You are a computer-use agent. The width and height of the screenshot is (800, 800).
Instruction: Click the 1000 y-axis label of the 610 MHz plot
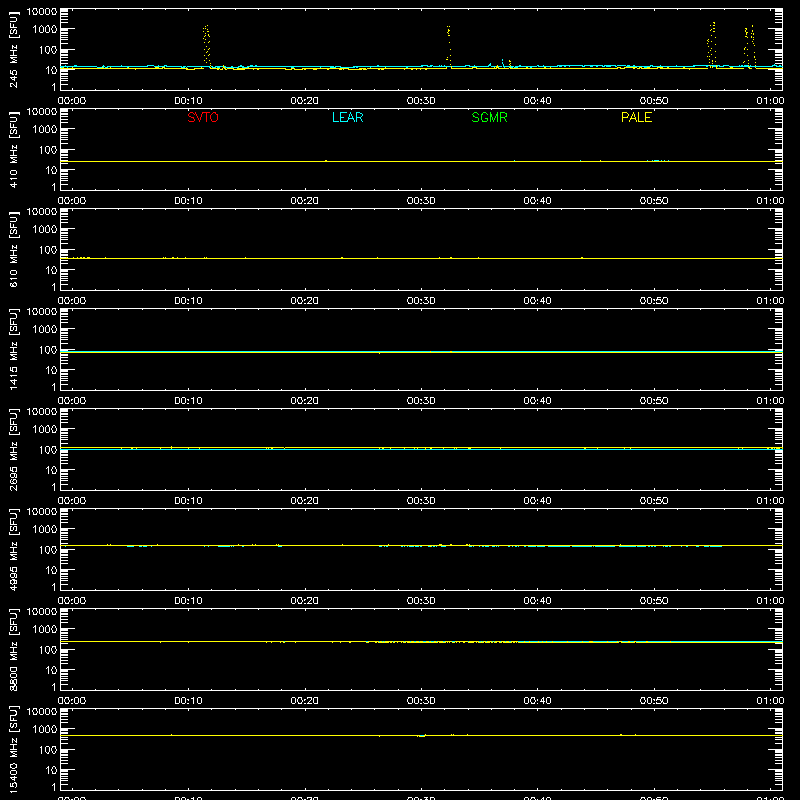point(45,230)
